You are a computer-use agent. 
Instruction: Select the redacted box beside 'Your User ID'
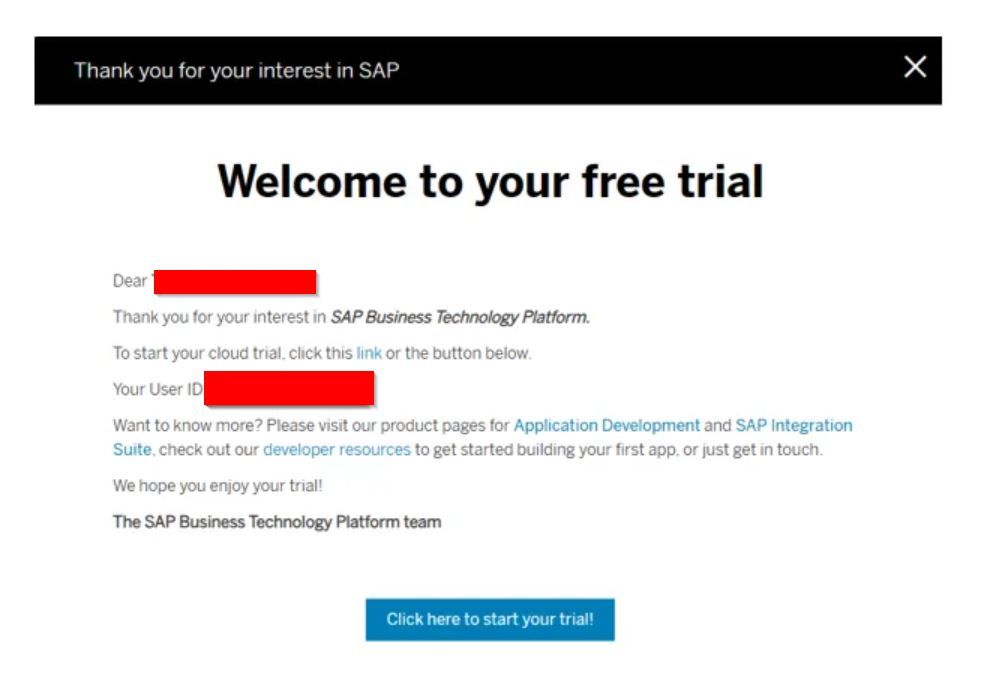pyautogui.click(x=289, y=388)
